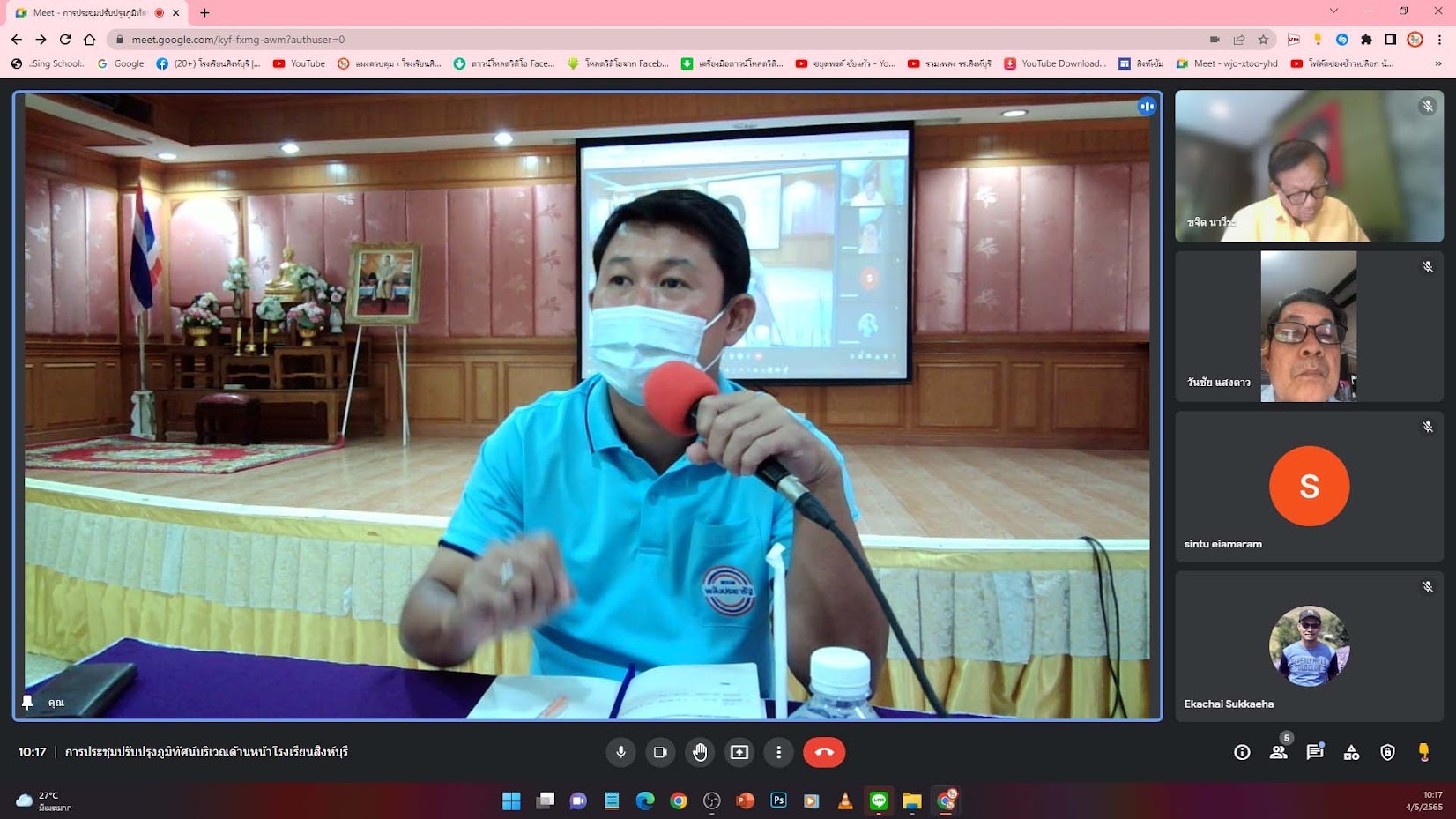Open host controls shield icon
This screenshot has height=819, width=1456.
click(x=1387, y=752)
